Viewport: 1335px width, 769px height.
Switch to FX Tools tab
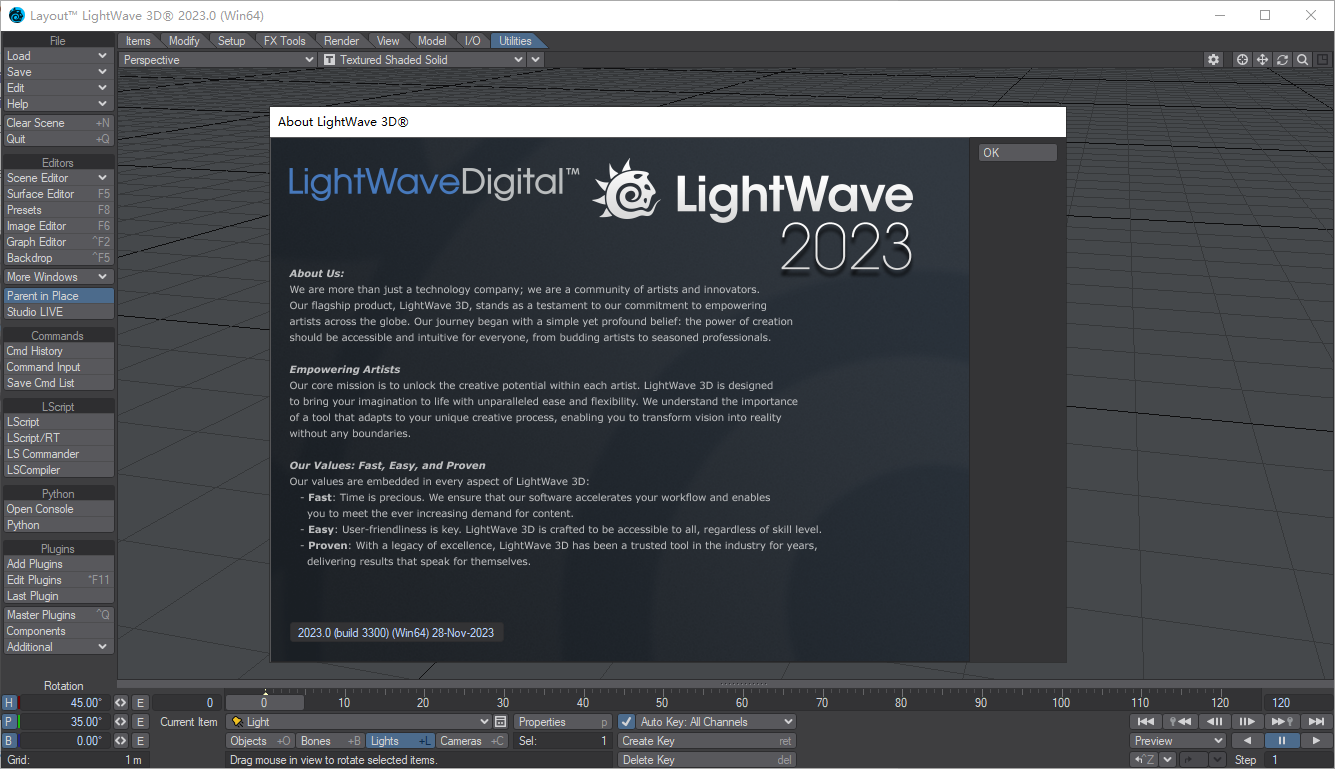coord(284,41)
